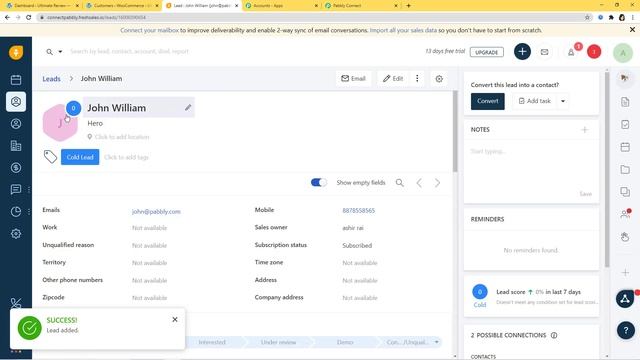
Task: Click to add tags field
Action: click(x=126, y=157)
